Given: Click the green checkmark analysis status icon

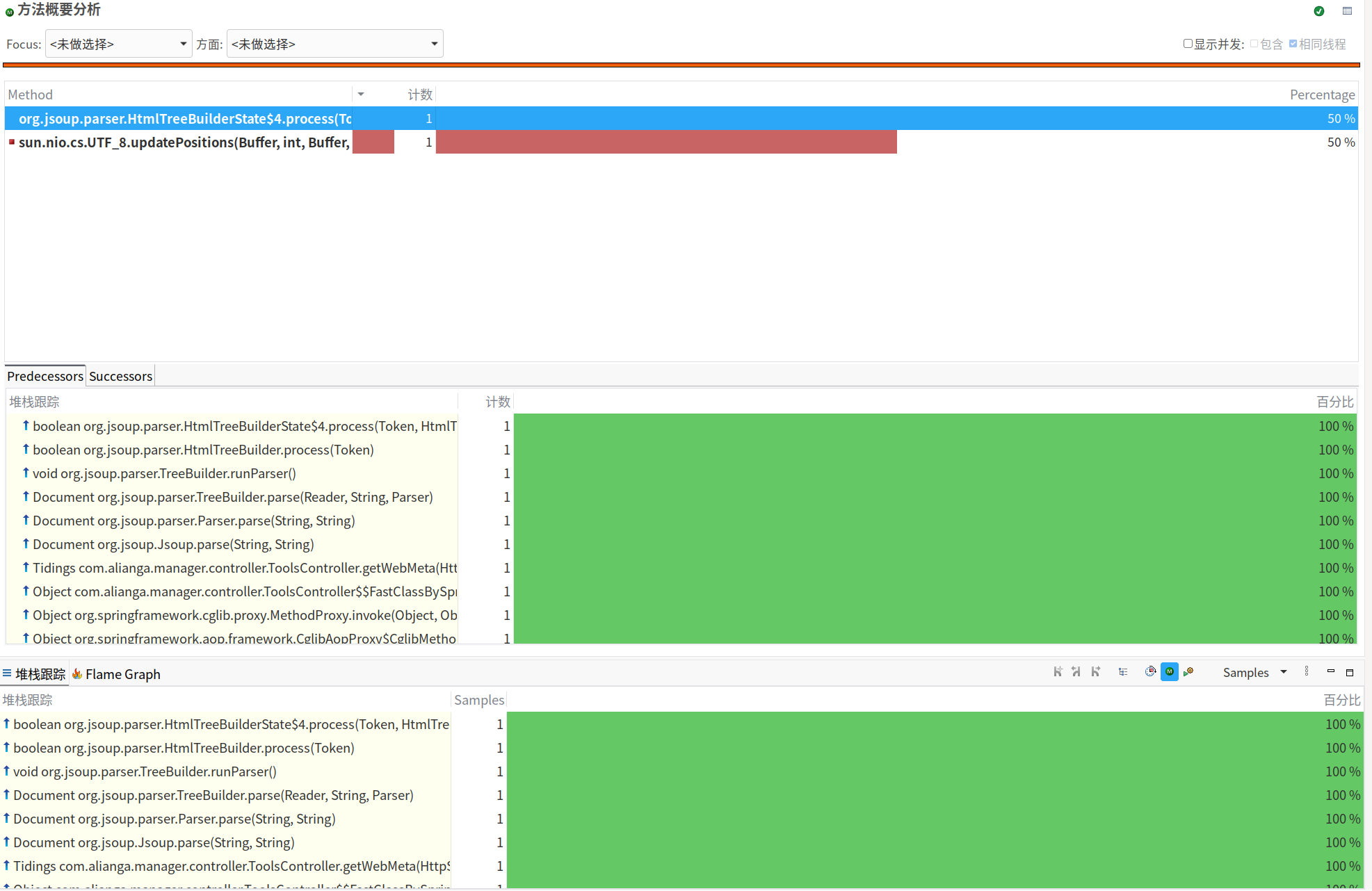Looking at the screenshot, I should click(1319, 11).
